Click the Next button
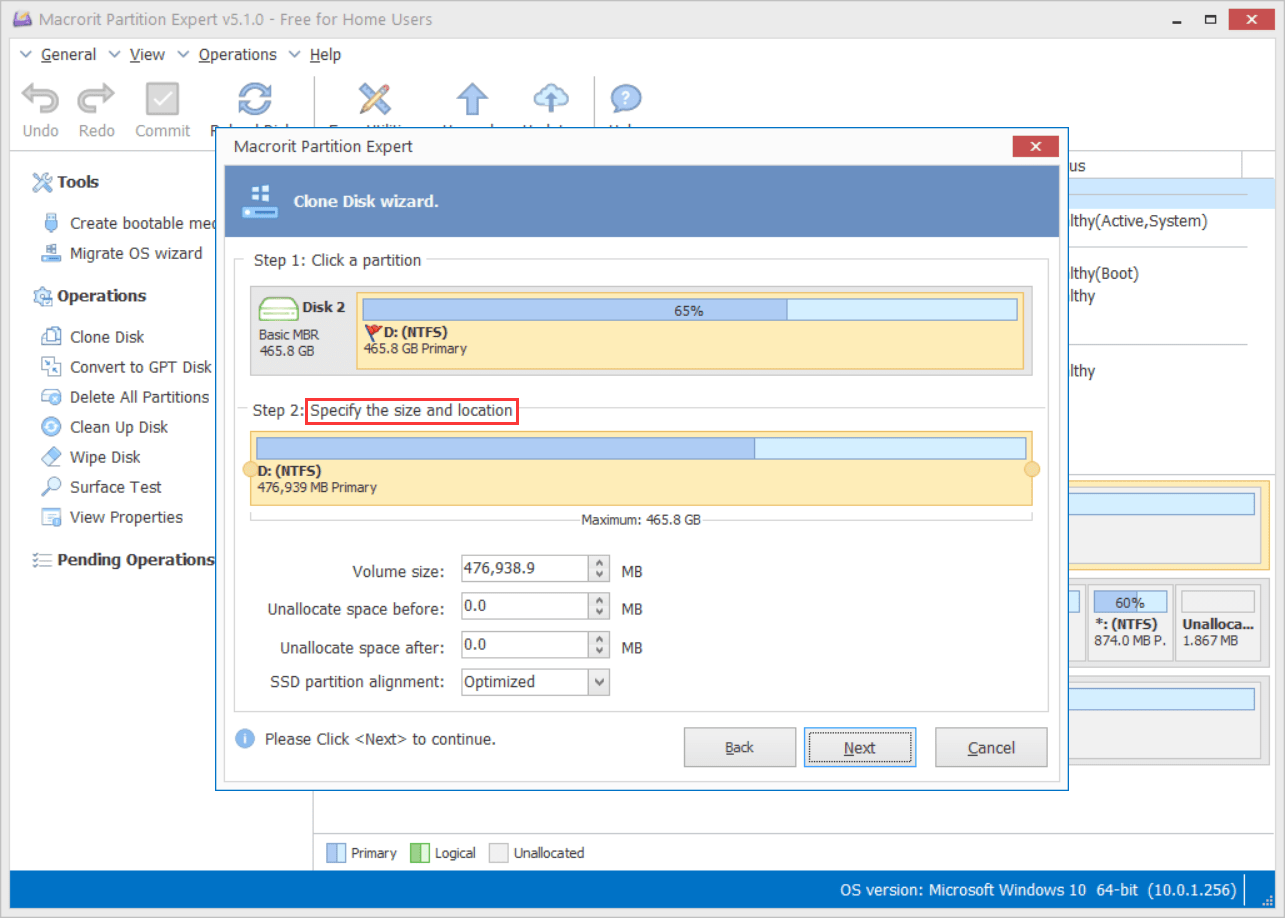 point(860,747)
